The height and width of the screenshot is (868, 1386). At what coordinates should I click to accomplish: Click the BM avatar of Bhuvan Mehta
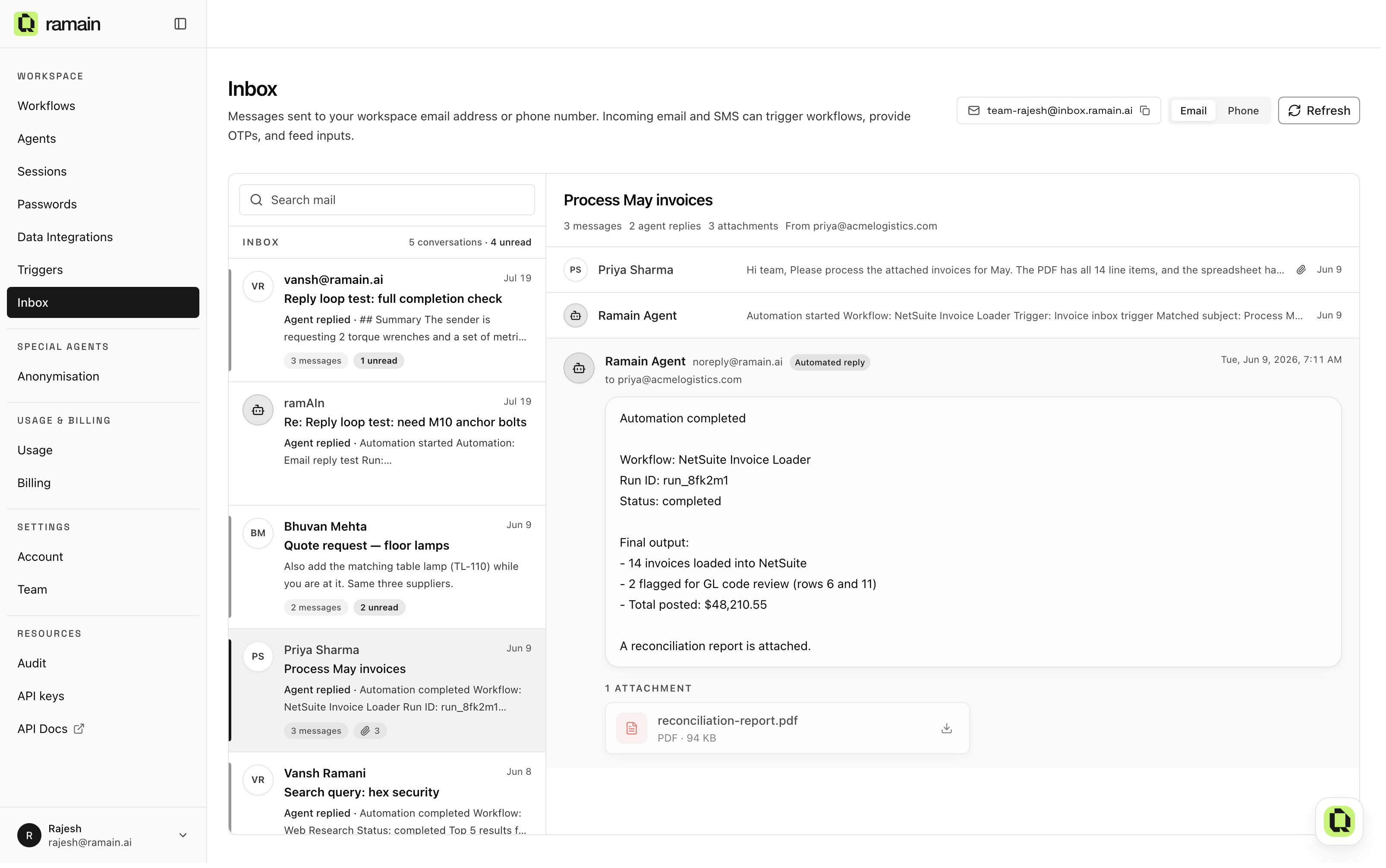coord(258,533)
